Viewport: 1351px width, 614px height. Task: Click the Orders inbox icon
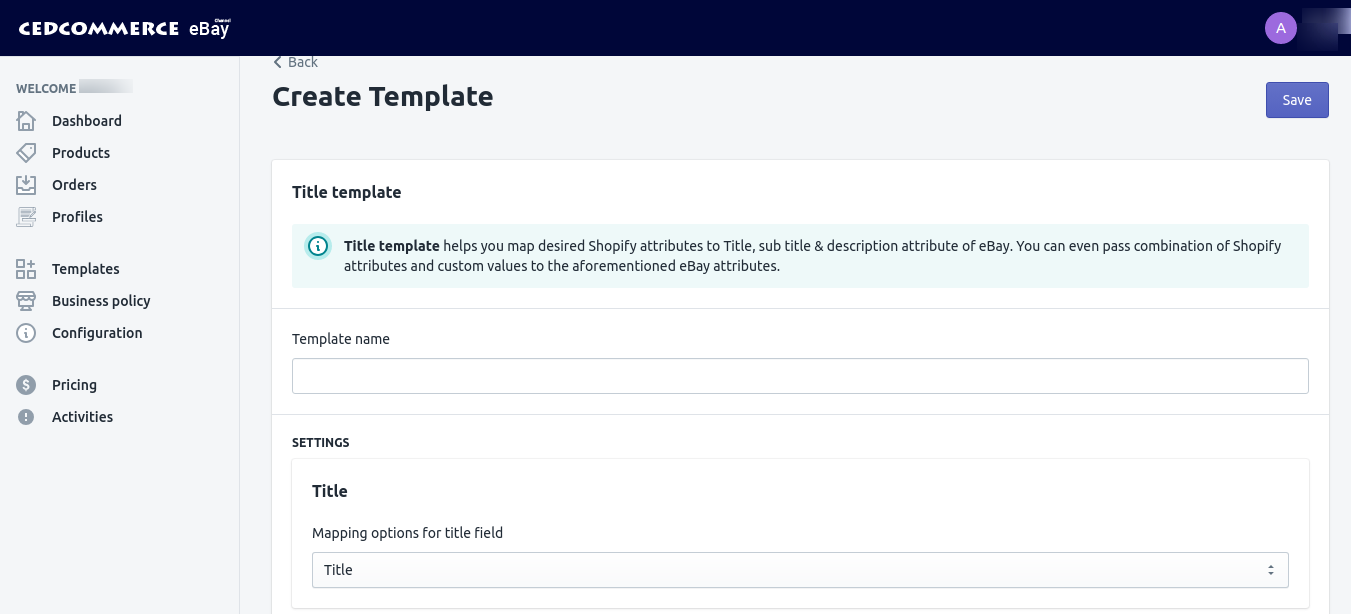tap(26, 185)
